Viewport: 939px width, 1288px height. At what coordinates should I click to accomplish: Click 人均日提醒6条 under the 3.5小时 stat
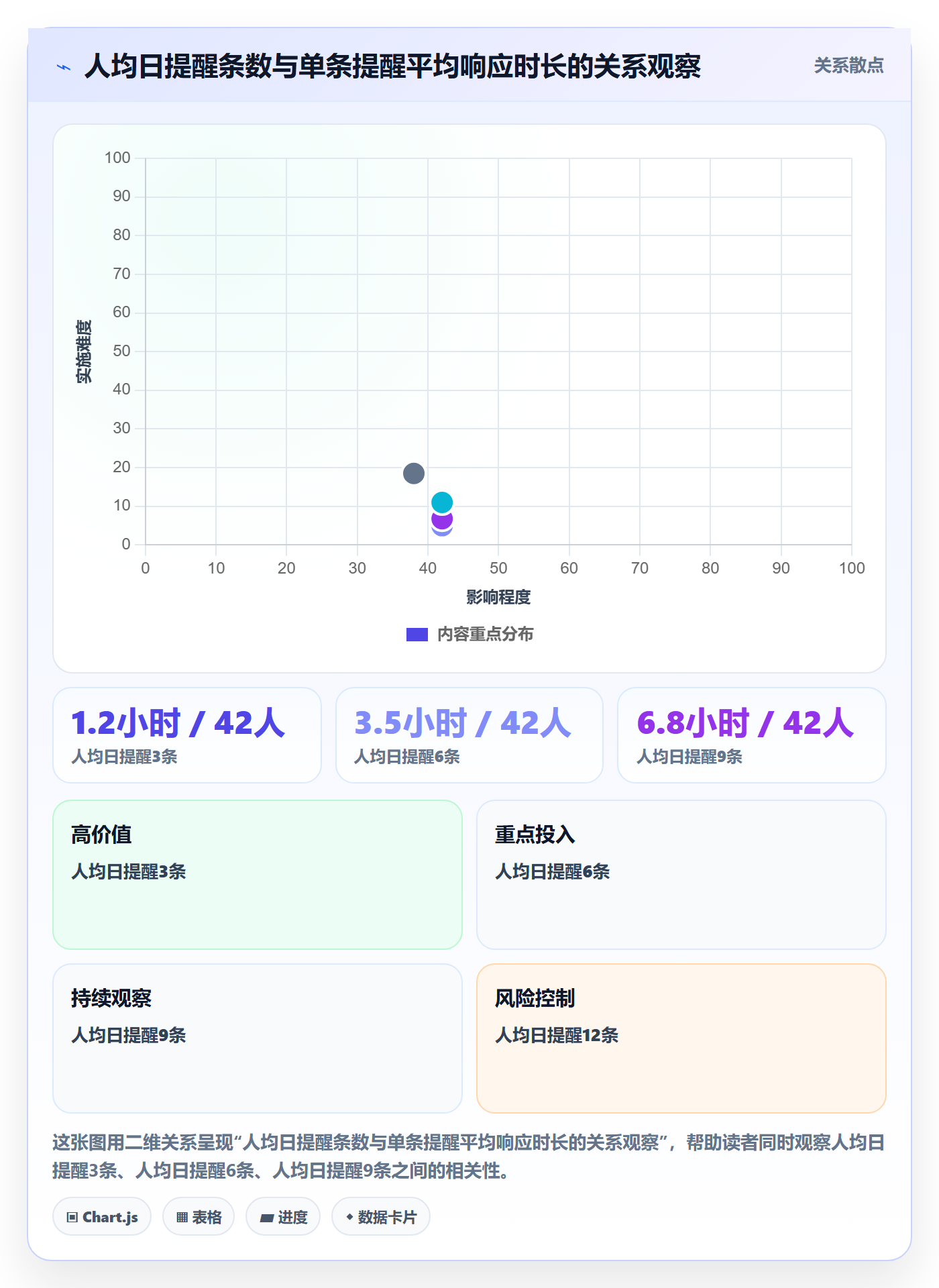[x=407, y=757]
